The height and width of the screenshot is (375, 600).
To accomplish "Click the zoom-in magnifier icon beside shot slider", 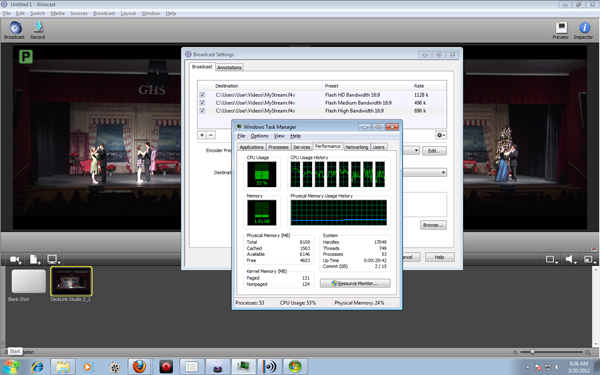I will pos(588,352).
